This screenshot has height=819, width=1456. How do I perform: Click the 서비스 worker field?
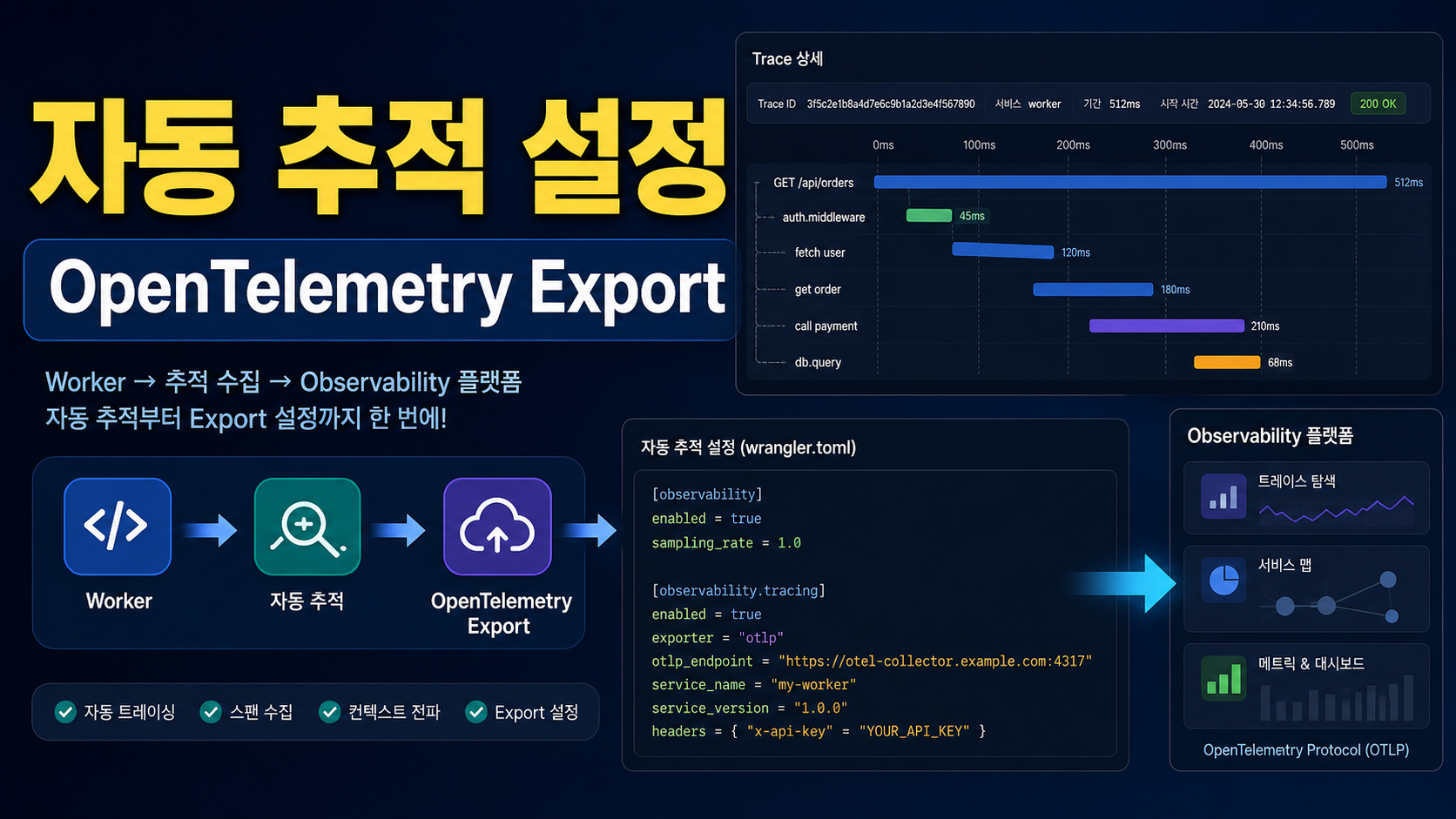1028,104
